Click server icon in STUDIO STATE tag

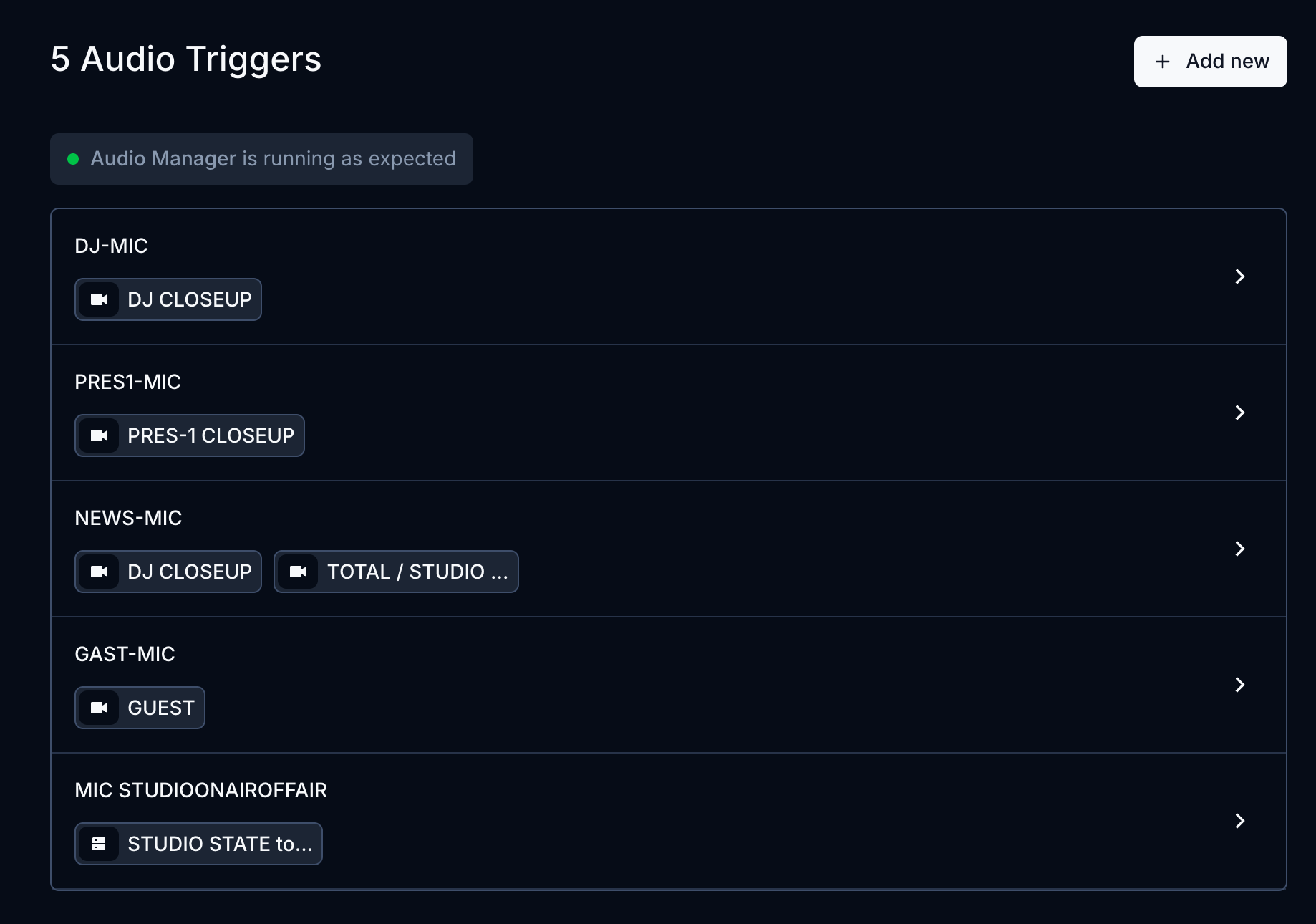[x=99, y=844]
